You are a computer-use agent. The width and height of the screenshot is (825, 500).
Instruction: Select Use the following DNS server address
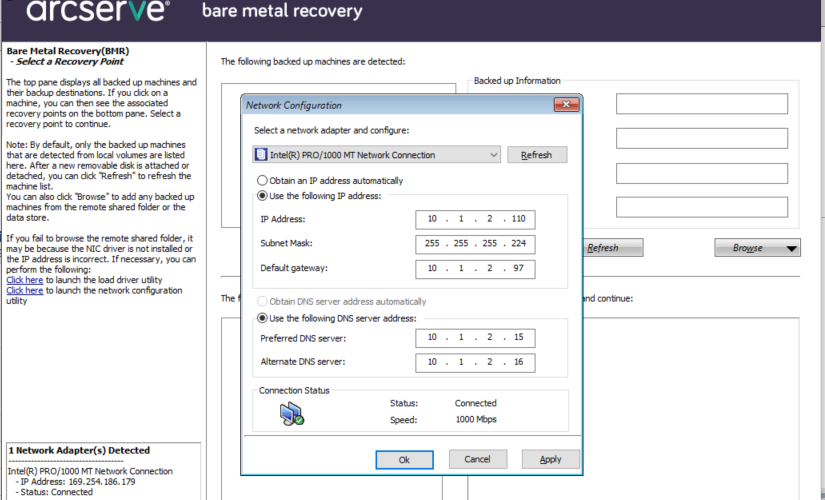coord(262,318)
